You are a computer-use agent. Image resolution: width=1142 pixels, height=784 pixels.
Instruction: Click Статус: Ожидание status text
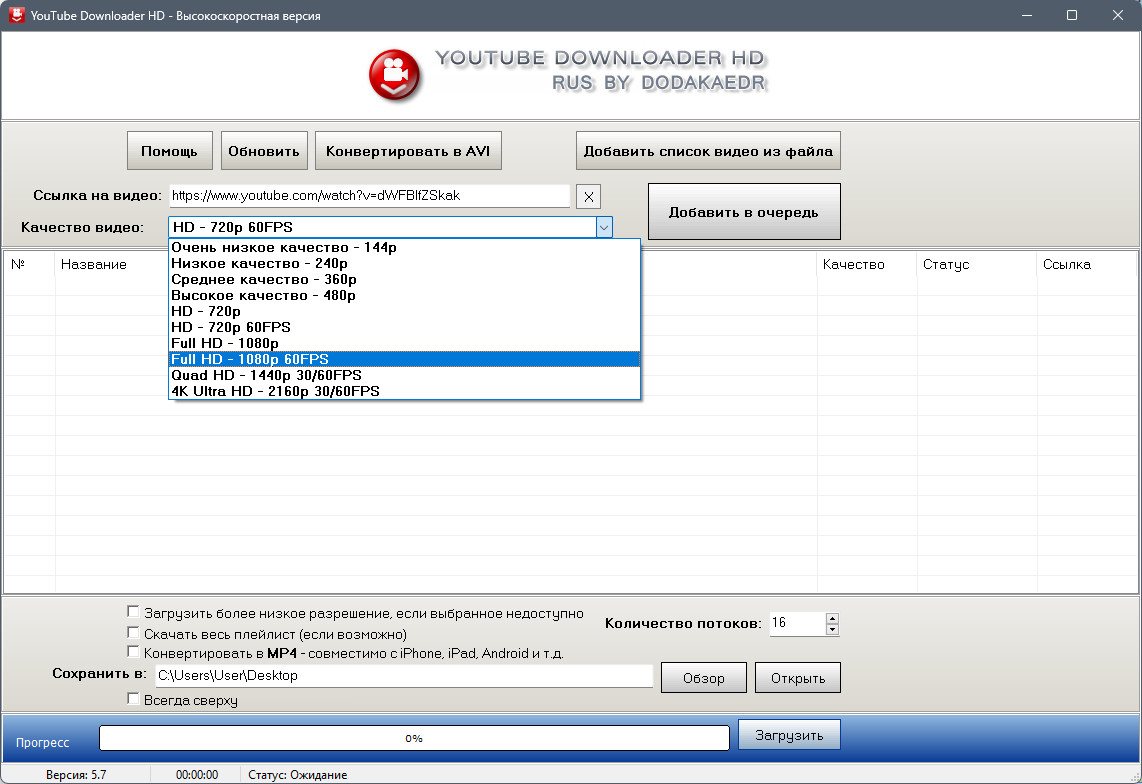(297, 775)
